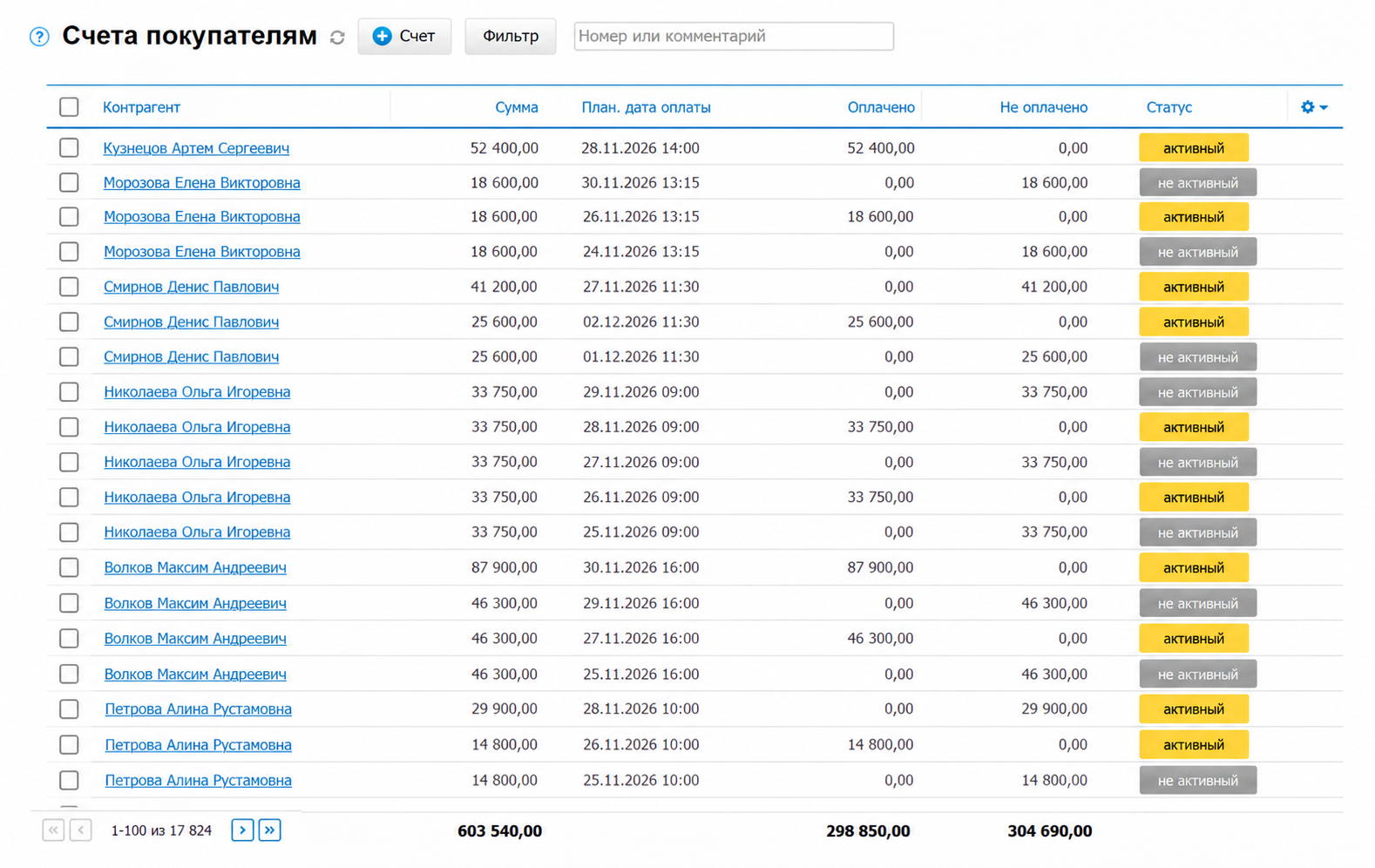Screen dimensions: 1375x868
Task: Check the Кузнецов Артем Сергеевич row checkbox
Action: point(69,148)
